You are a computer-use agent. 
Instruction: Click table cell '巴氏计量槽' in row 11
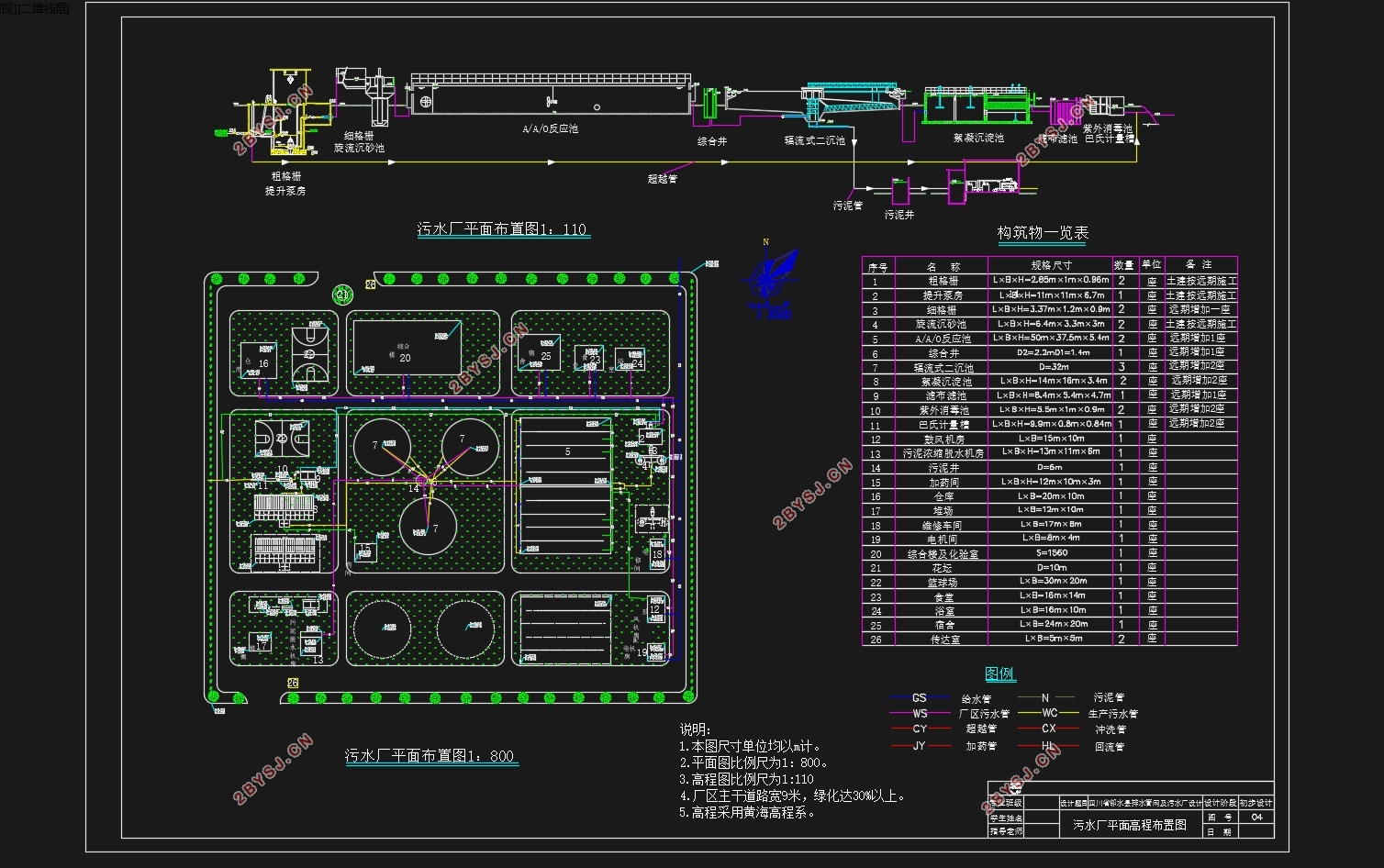pyautogui.click(x=943, y=425)
